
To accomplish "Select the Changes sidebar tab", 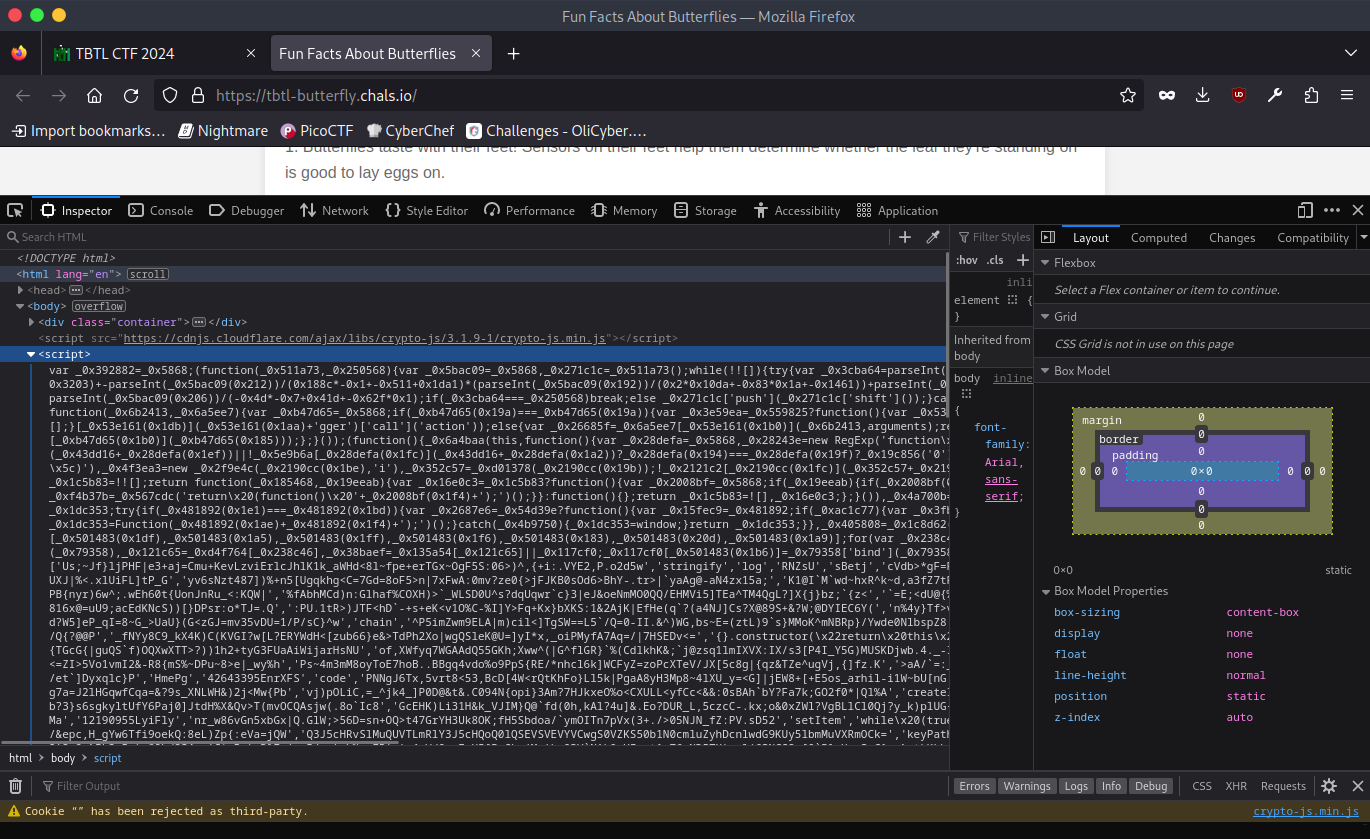I will pyautogui.click(x=1232, y=237).
